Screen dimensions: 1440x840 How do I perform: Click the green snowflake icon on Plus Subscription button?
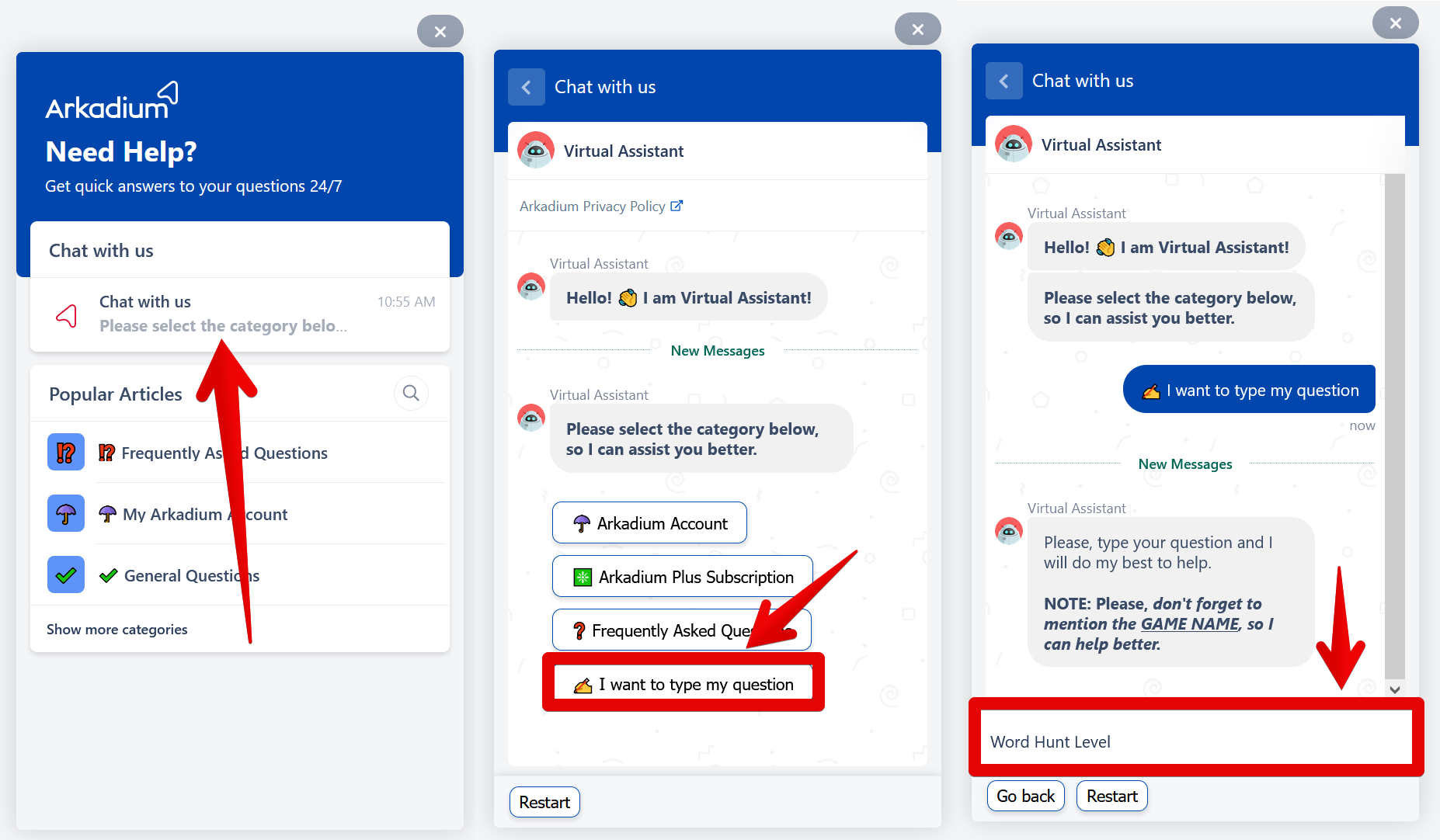583,578
